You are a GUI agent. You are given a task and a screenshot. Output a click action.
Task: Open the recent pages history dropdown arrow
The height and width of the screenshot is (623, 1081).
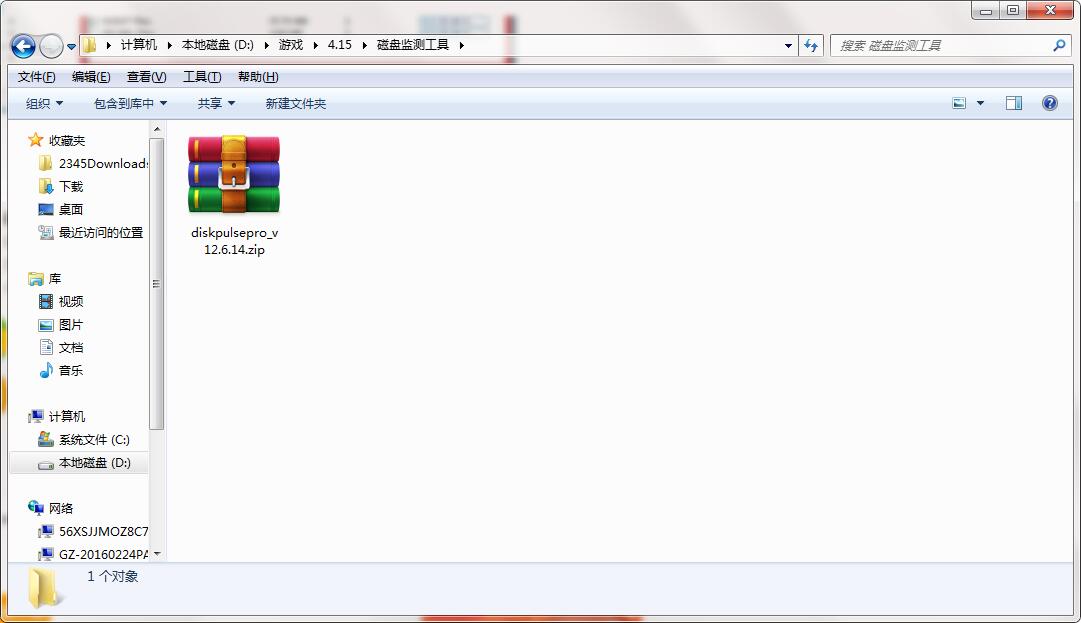click(x=72, y=47)
